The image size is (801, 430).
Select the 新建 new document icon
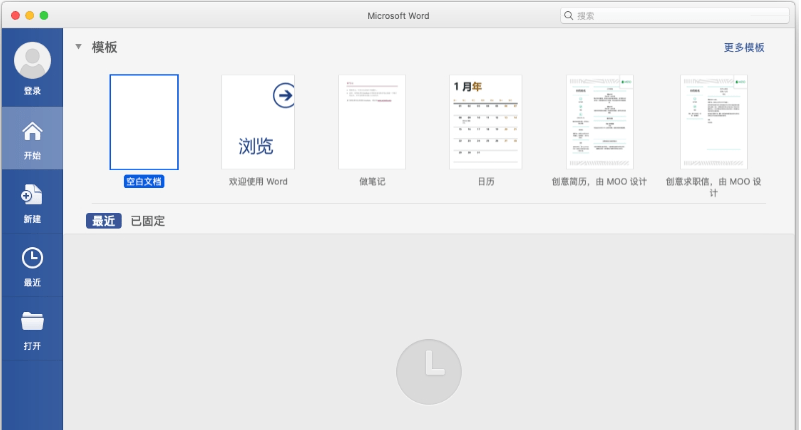pos(32,195)
